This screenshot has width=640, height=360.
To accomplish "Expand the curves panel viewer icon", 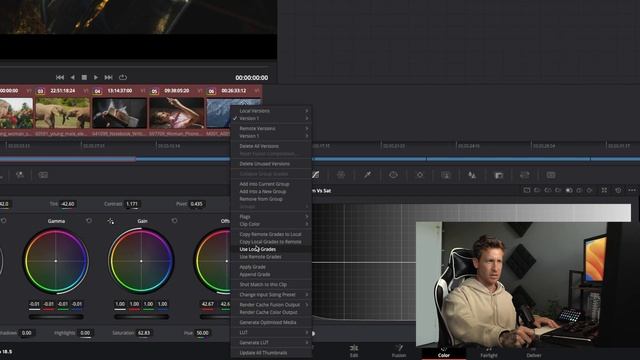I will click(604, 190).
